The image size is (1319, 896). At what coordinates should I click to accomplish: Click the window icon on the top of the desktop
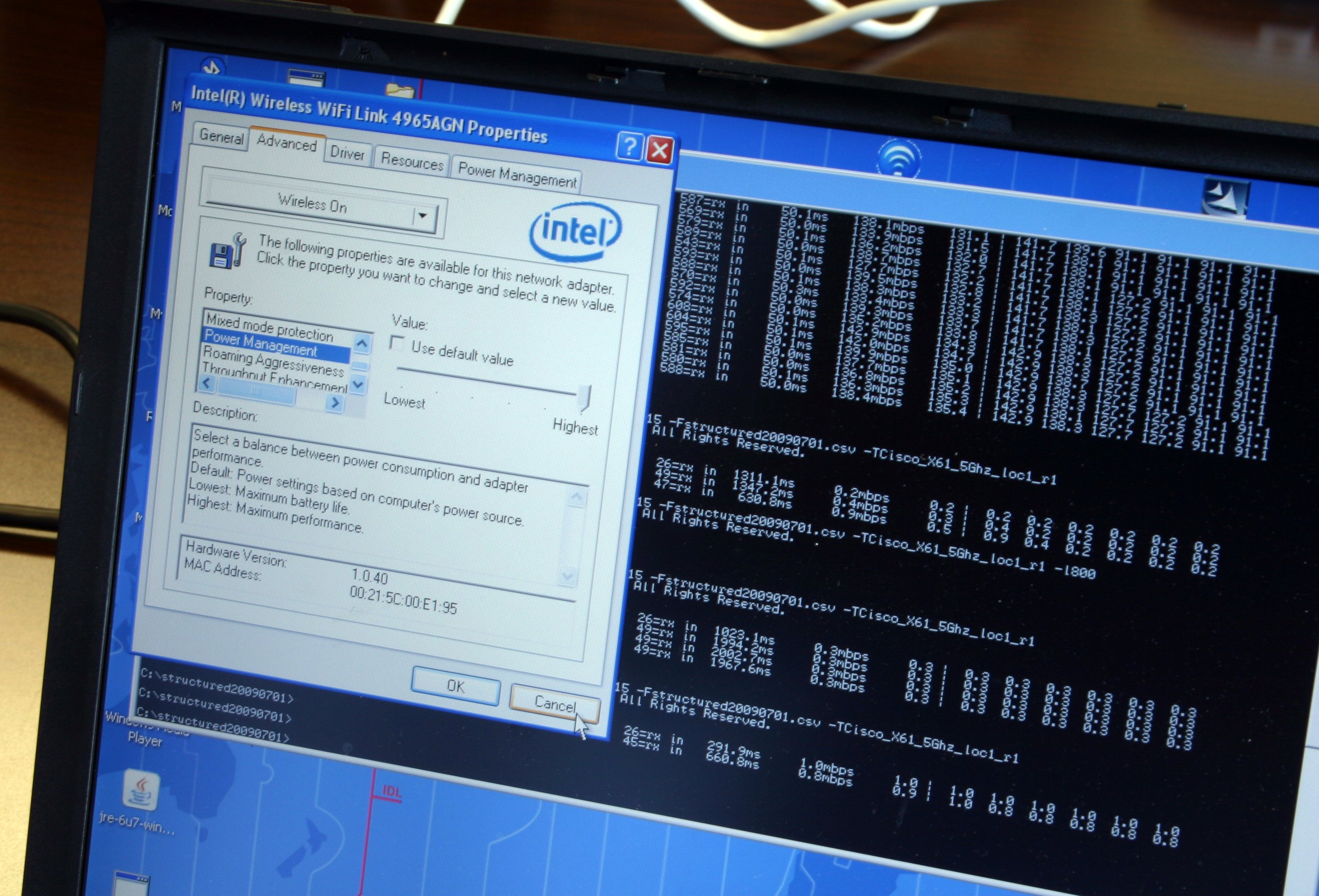[306, 78]
